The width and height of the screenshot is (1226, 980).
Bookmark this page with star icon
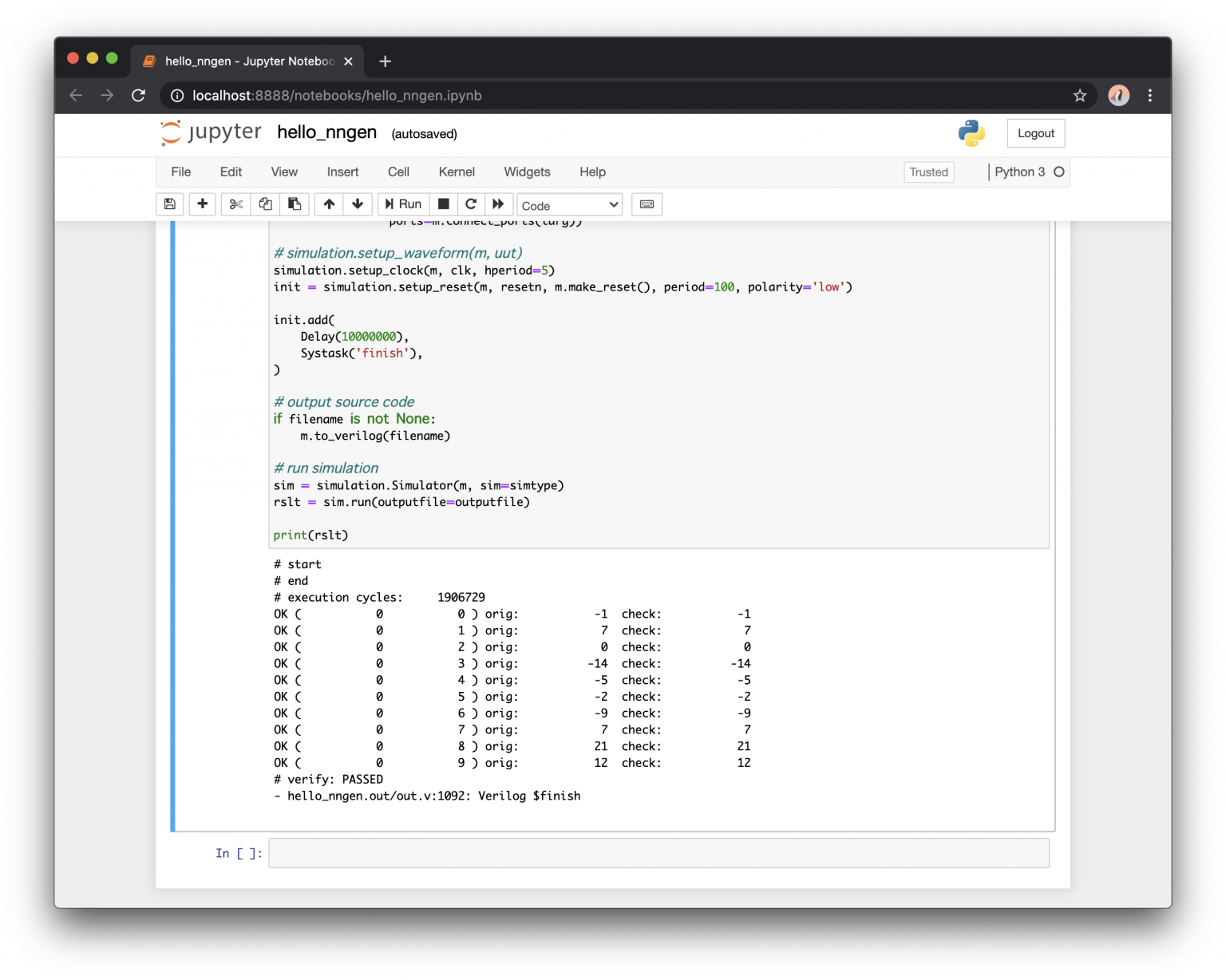(1080, 96)
